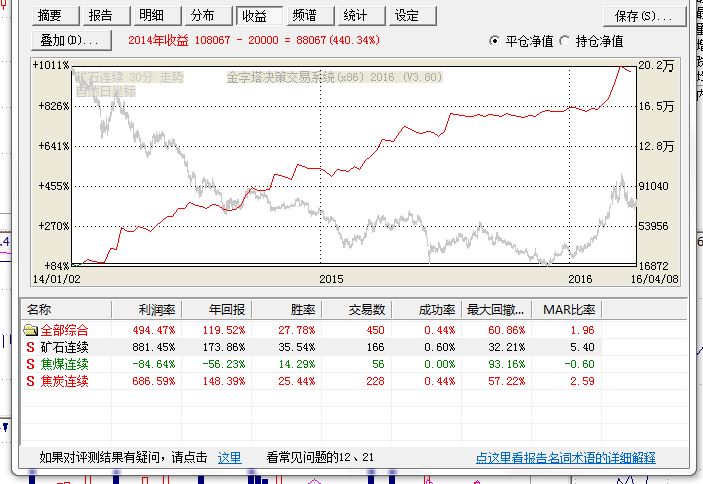Sort by the 成功率 column header
The image size is (703, 484).
click(x=426, y=310)
